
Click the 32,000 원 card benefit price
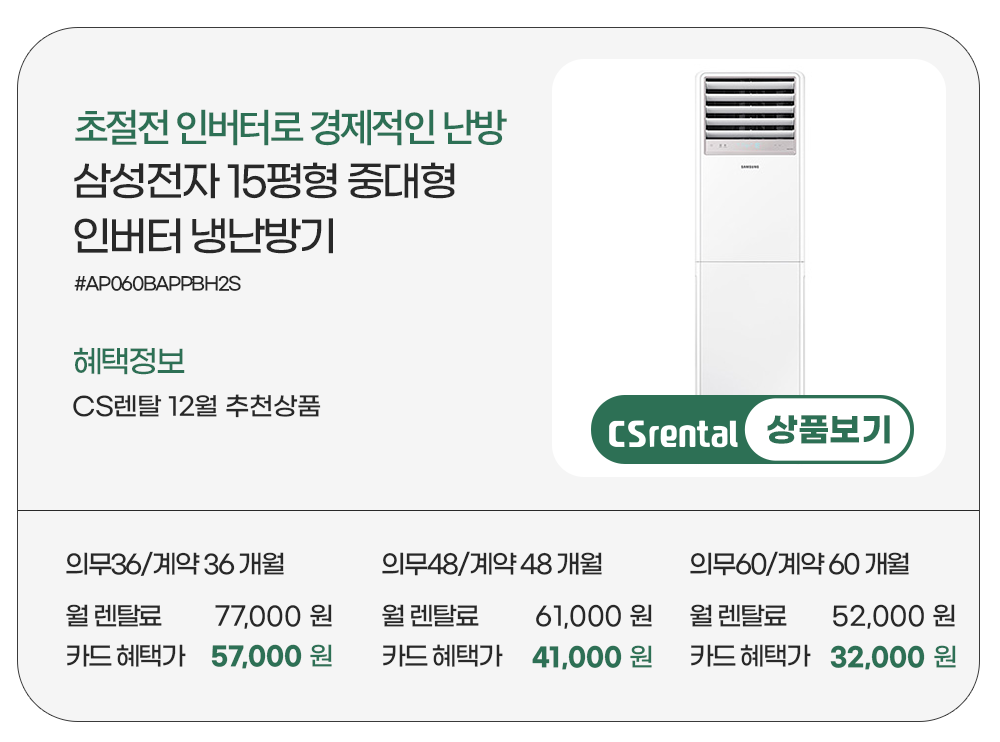[893, 657]
